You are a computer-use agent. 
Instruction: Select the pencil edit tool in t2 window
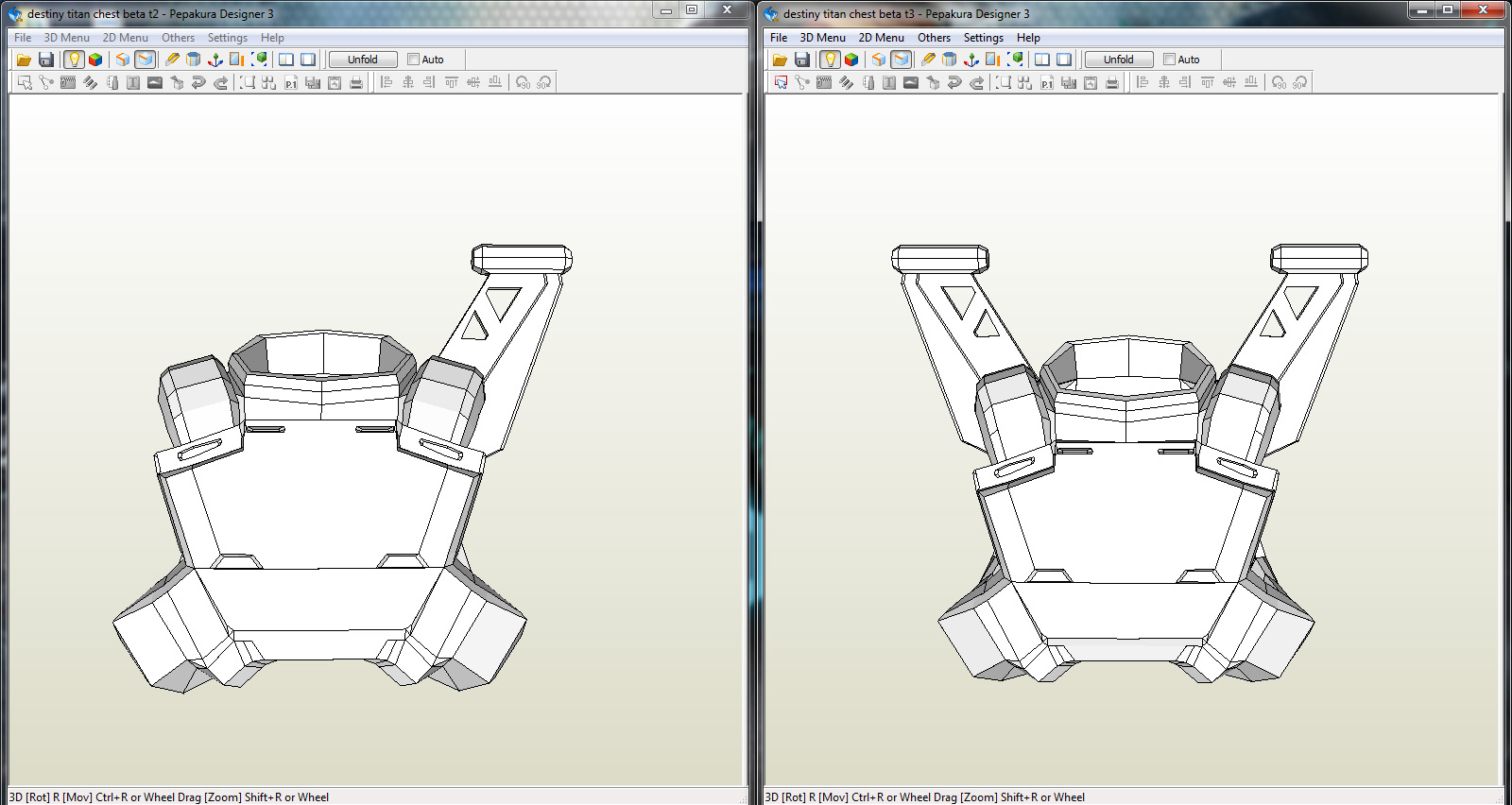[x=172, y=60]
